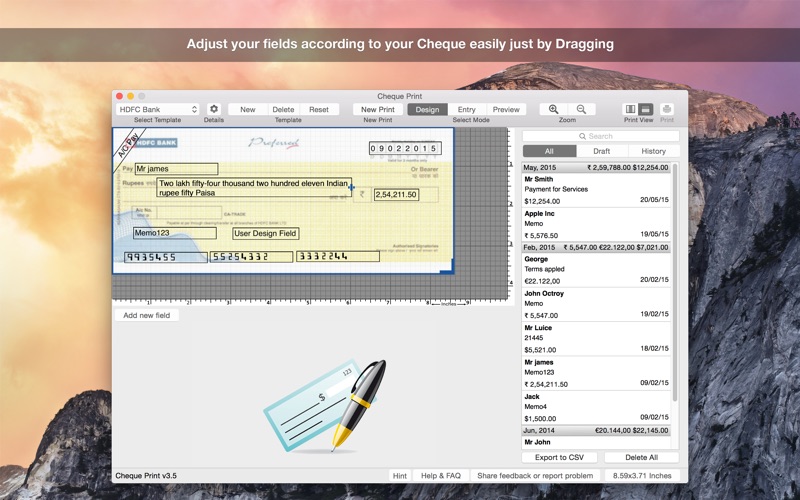
Task: Show All cheques tab
Action: tap(549, 151)
